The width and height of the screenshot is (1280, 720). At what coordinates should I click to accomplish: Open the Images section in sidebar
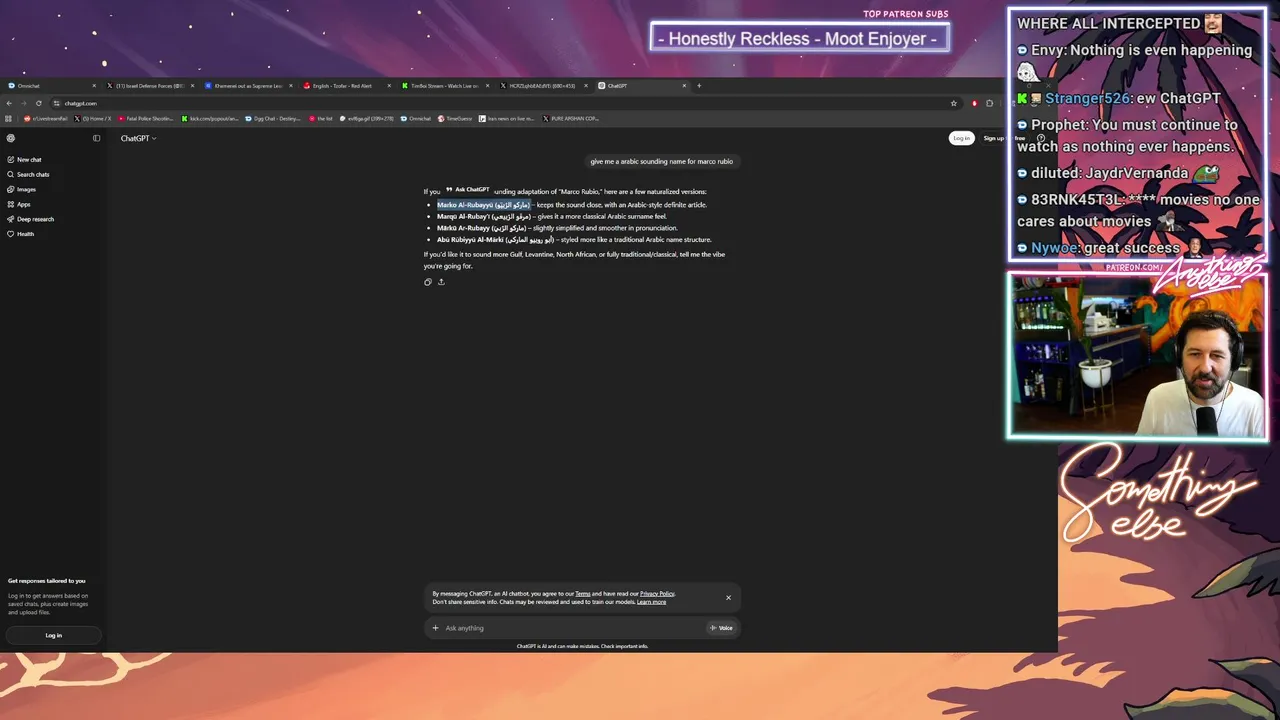(21, 189)
